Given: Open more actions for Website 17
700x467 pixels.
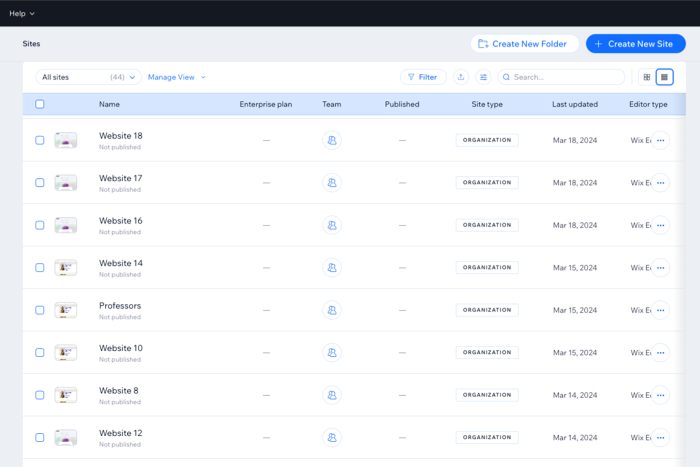Looking at the screenshot, I should (661, 183).
